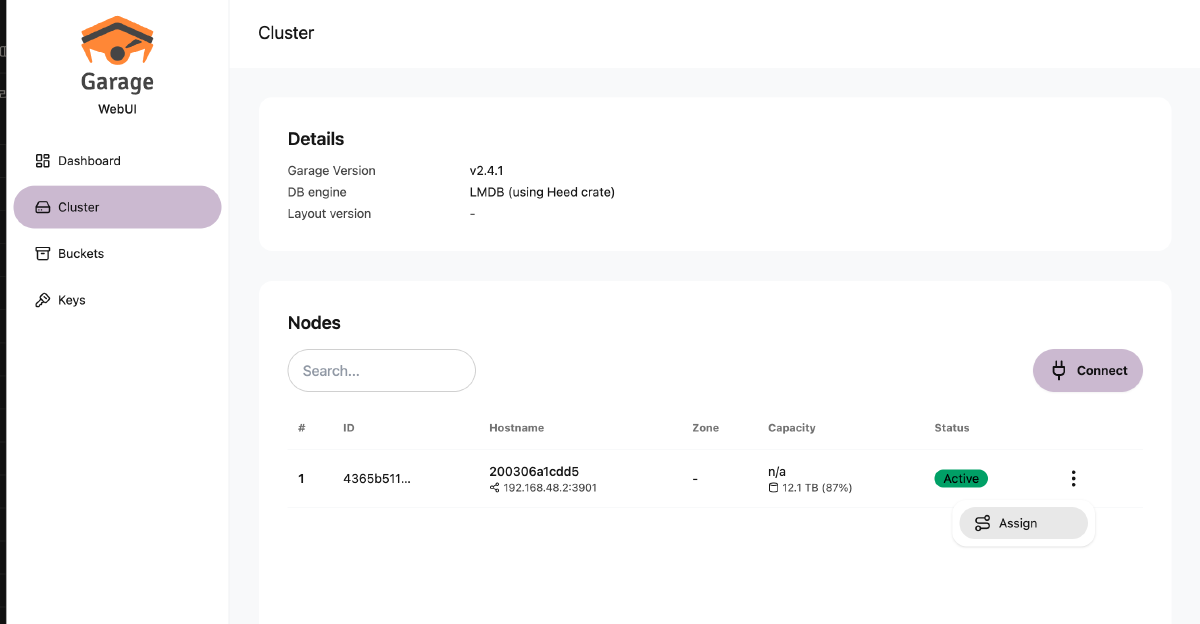Click hostname 200306a1cdd5
The image size is (1200, 624).
coord(534,471)
